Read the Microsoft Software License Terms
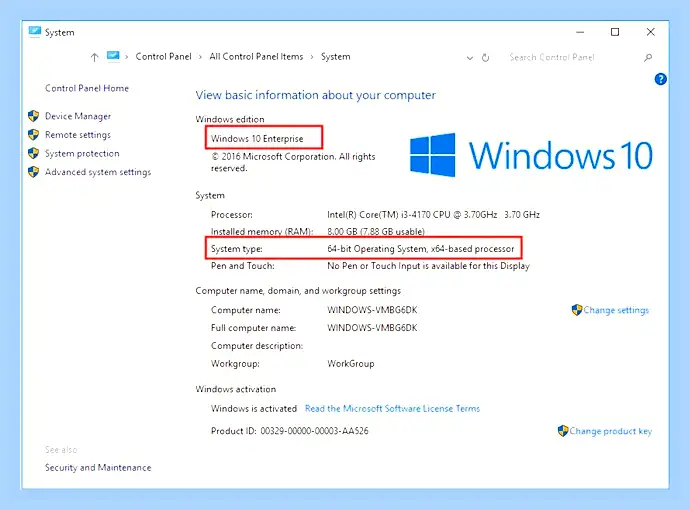The width and height of the screenshot is (690, 510). pos(392,408)
